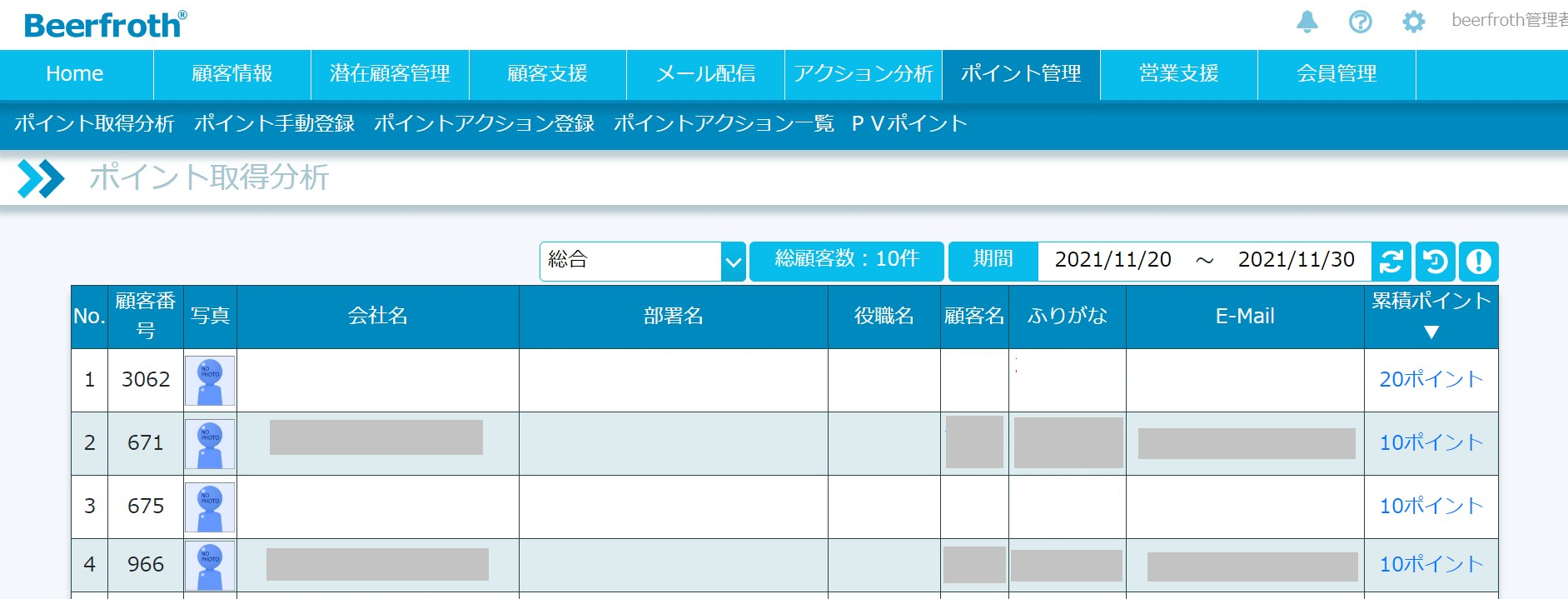Click the history reset clock icon
The height and width of the screenshot is (599, 1568).
[1435, 262]
